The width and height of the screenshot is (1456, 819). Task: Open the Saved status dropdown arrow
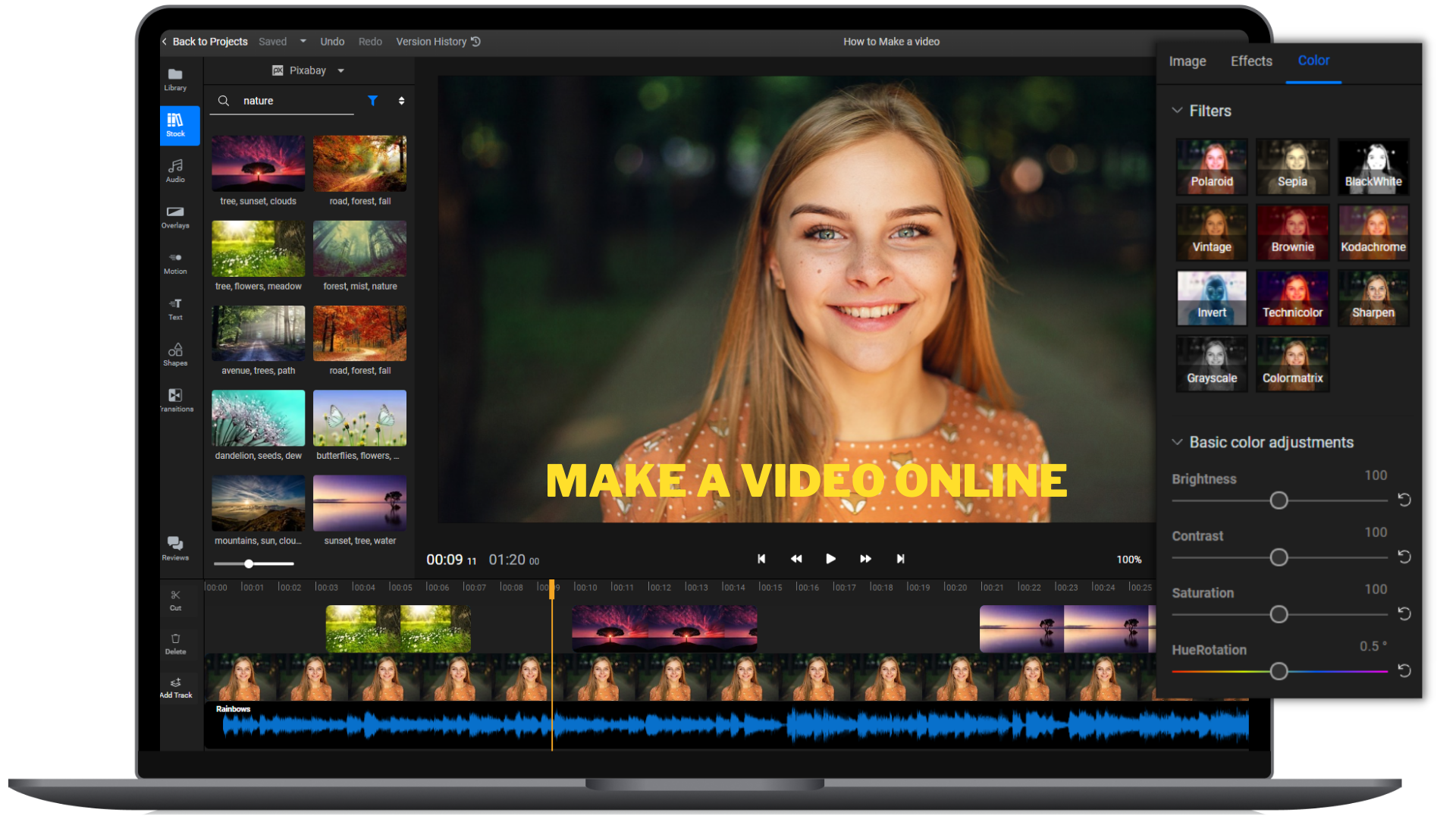[x=303, y=41]
